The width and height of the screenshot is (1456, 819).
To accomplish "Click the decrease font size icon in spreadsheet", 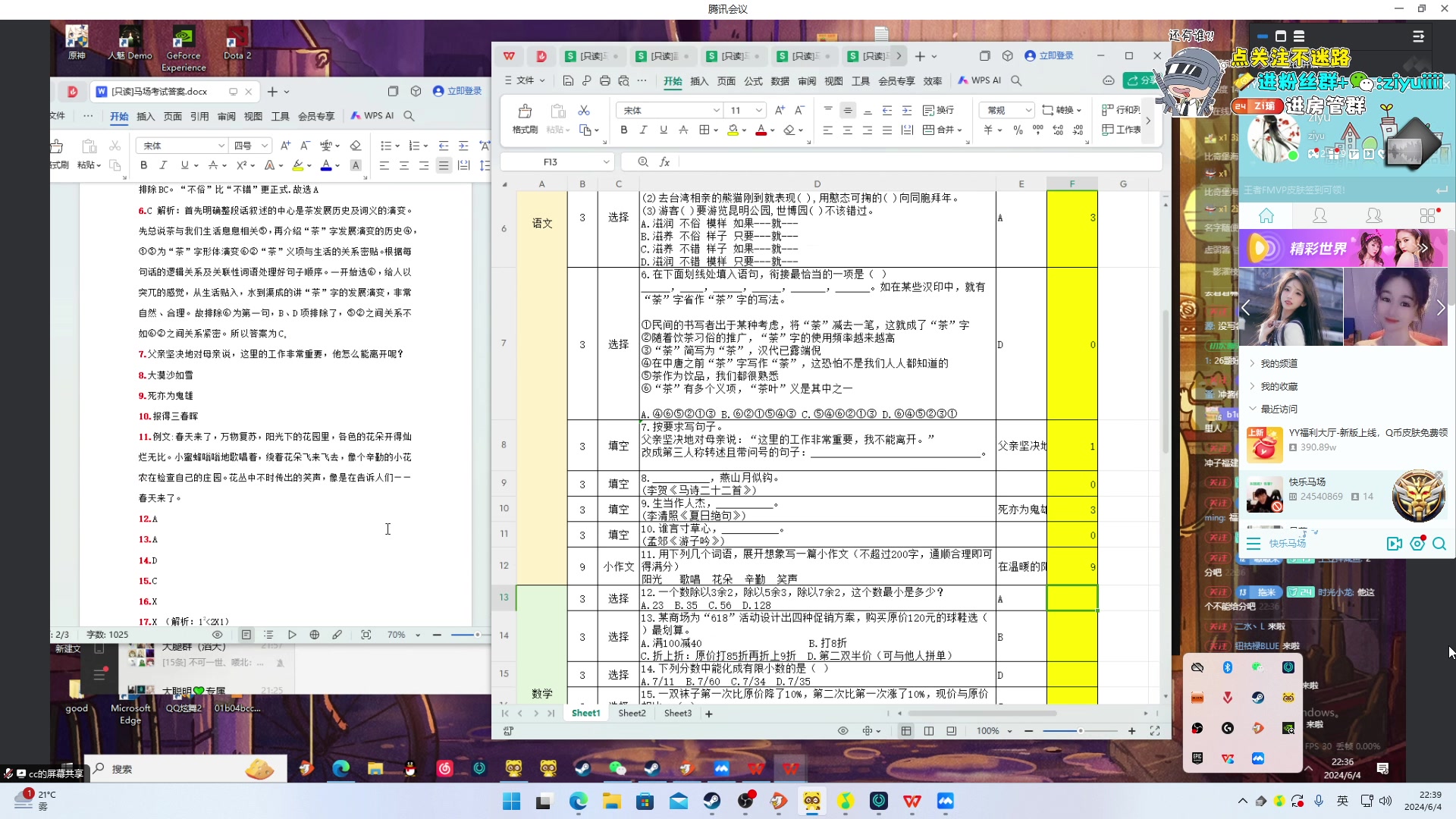I will pyautogui.click(x=799, y=111).
